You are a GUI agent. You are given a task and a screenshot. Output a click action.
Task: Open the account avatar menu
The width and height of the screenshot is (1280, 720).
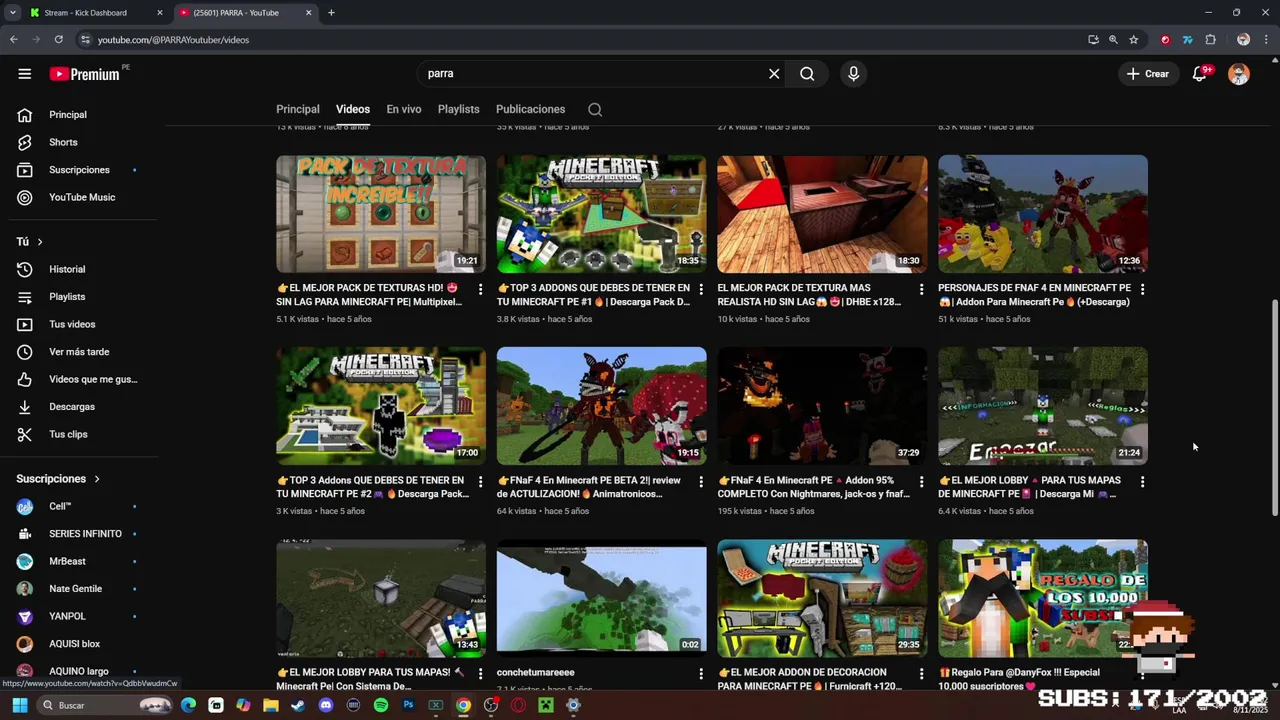1239,74
